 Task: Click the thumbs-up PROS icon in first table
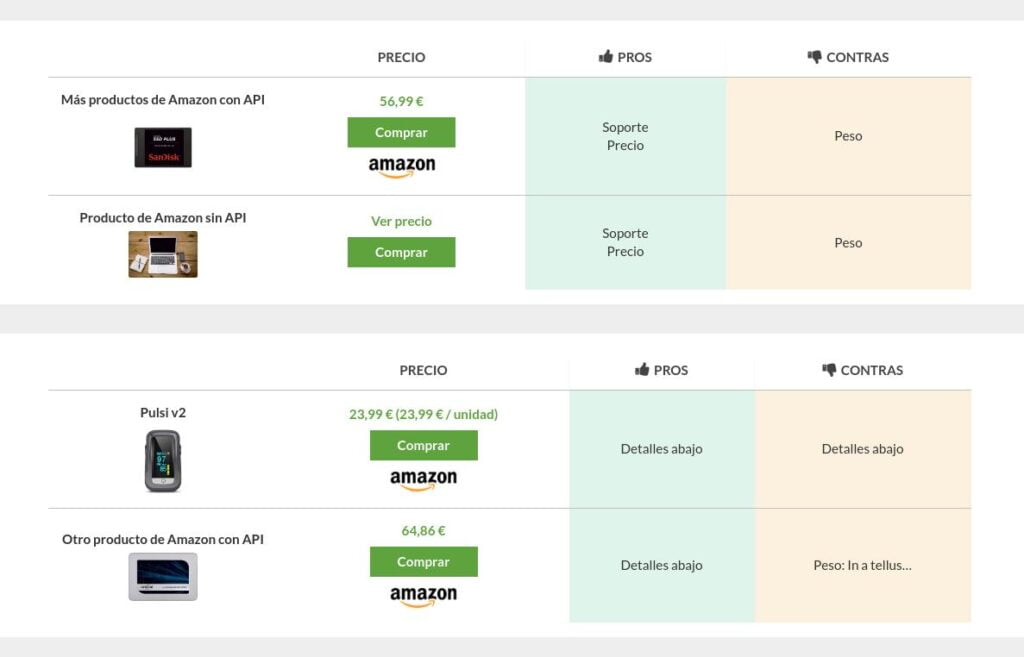(x=605, y=56)
